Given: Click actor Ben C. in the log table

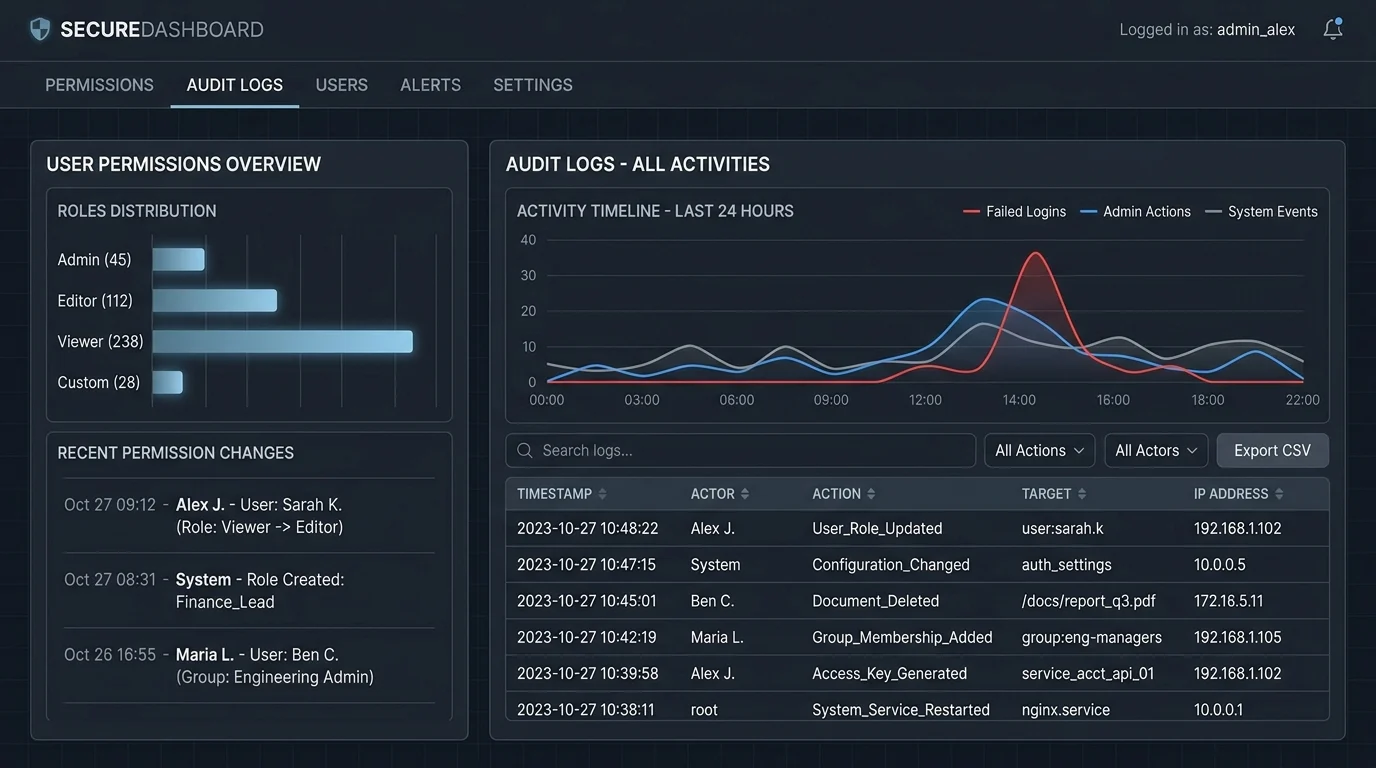Looking at the screenshot, I should coord(712,601).
